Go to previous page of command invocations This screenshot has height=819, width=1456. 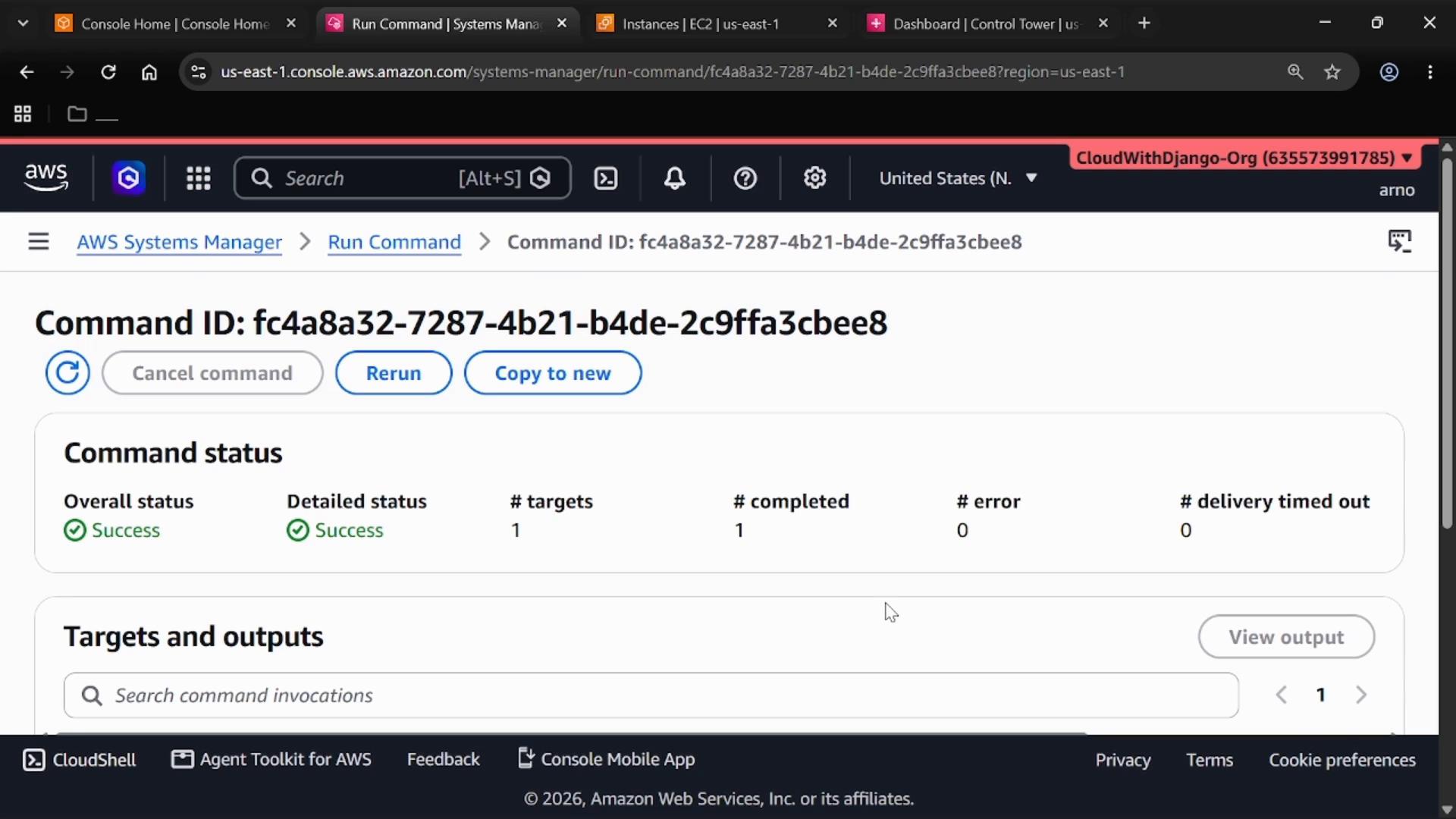[x=1282, y=695]
